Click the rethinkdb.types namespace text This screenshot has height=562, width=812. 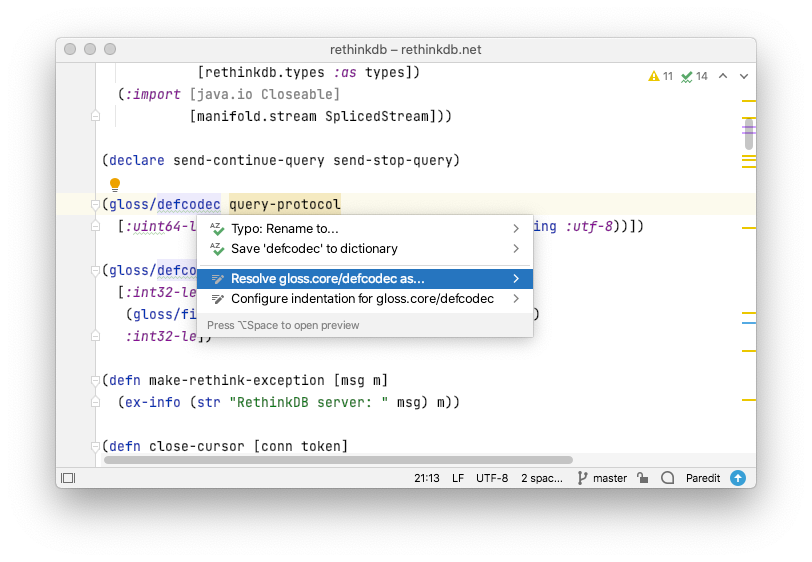pos(265,72)
